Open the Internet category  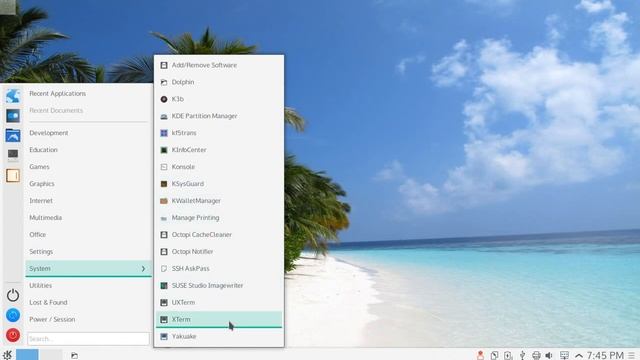pos(88,201)
